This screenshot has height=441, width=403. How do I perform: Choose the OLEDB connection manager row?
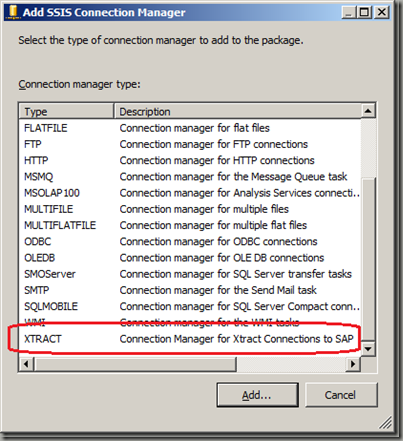pos(190,258)
